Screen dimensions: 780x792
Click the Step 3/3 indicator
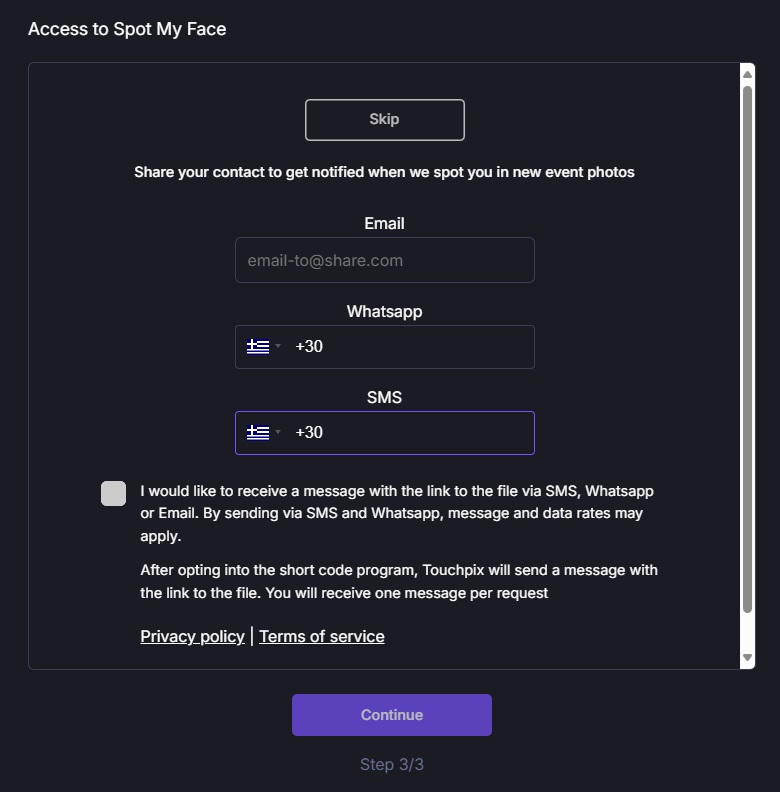coord(391,764)
